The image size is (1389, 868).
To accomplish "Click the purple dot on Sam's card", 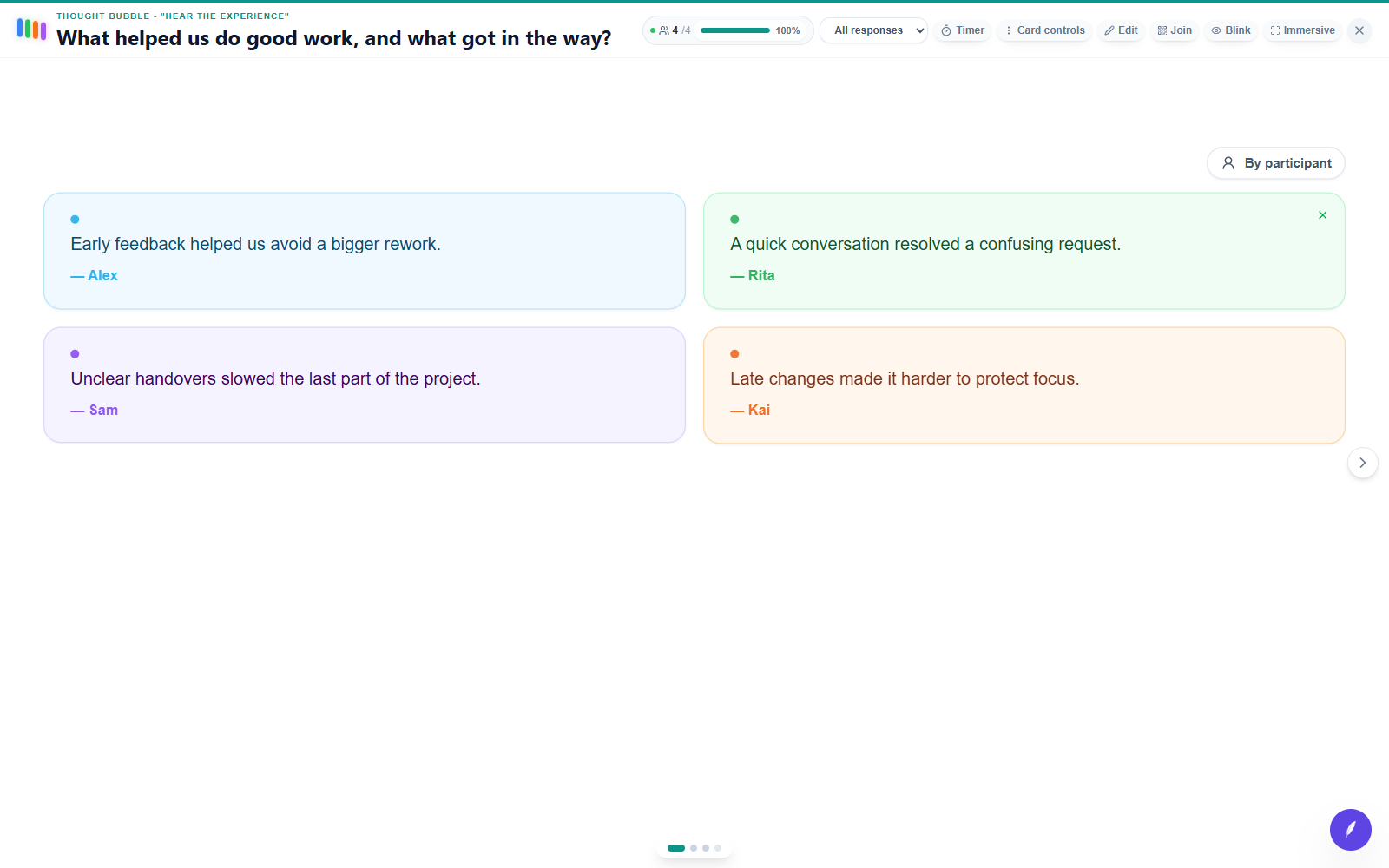I will pyautogui.click(x=75, y=354).
